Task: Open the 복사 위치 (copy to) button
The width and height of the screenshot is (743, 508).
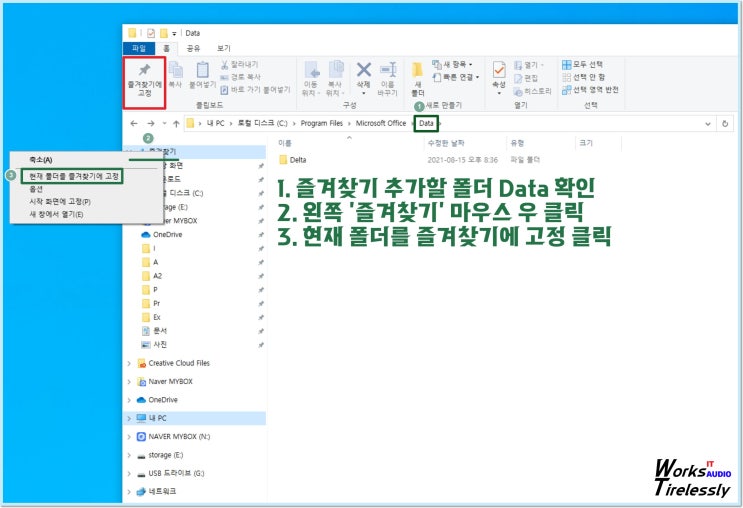Action: pyautogui.click(x=335, y=79)
